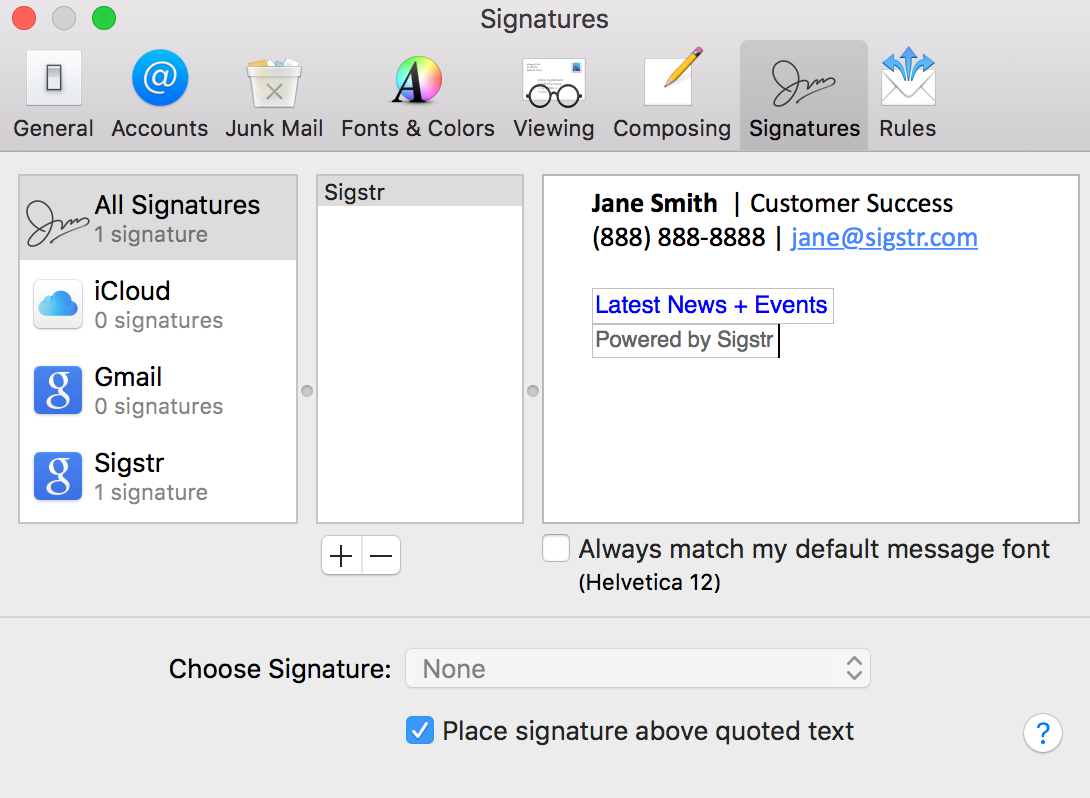Click the Jane Smith name text

click(x=654, y=203)
